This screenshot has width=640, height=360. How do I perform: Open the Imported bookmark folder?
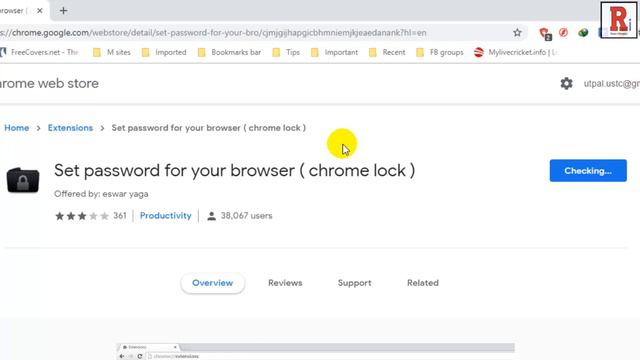(x=164, y=52)
